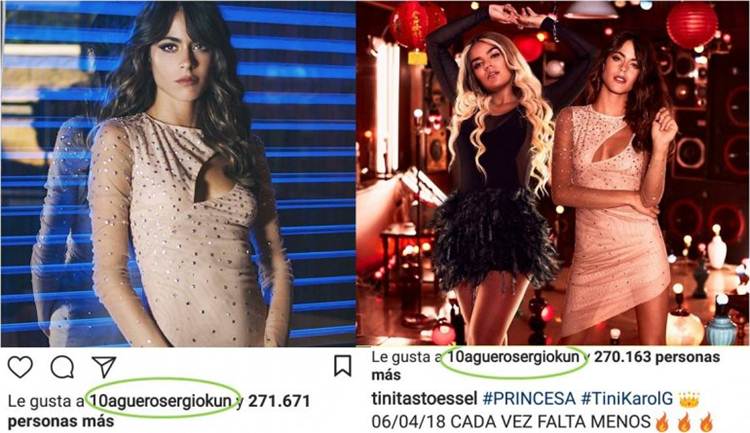Click the crown emoji in the caption
The height and width of the screenshot is (433, 750).
pyautogui.click(x=688, y=399)
